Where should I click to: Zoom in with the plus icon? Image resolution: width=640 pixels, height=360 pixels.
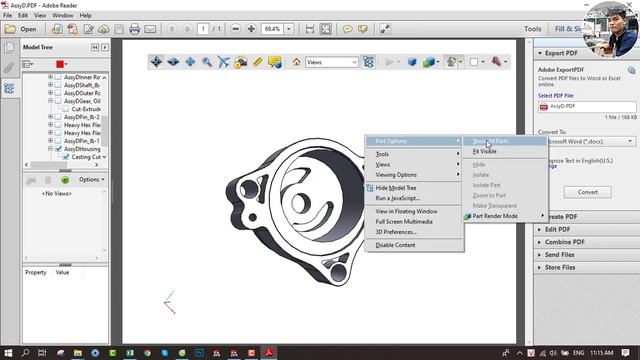click(x=251, y=29)
